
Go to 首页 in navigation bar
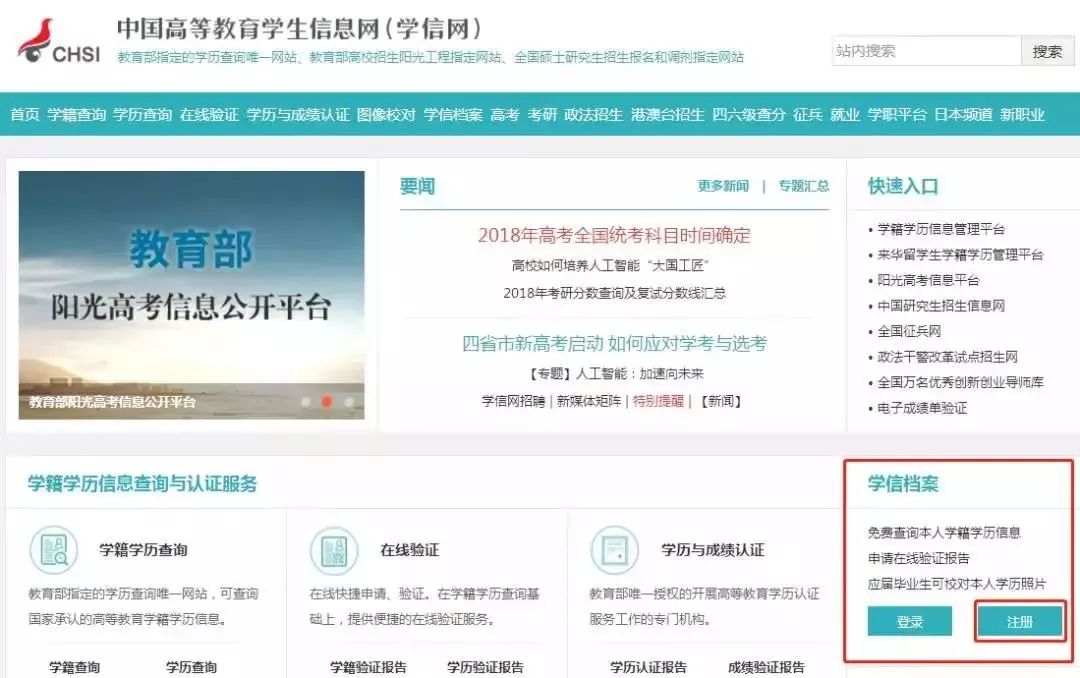point(25,114)
